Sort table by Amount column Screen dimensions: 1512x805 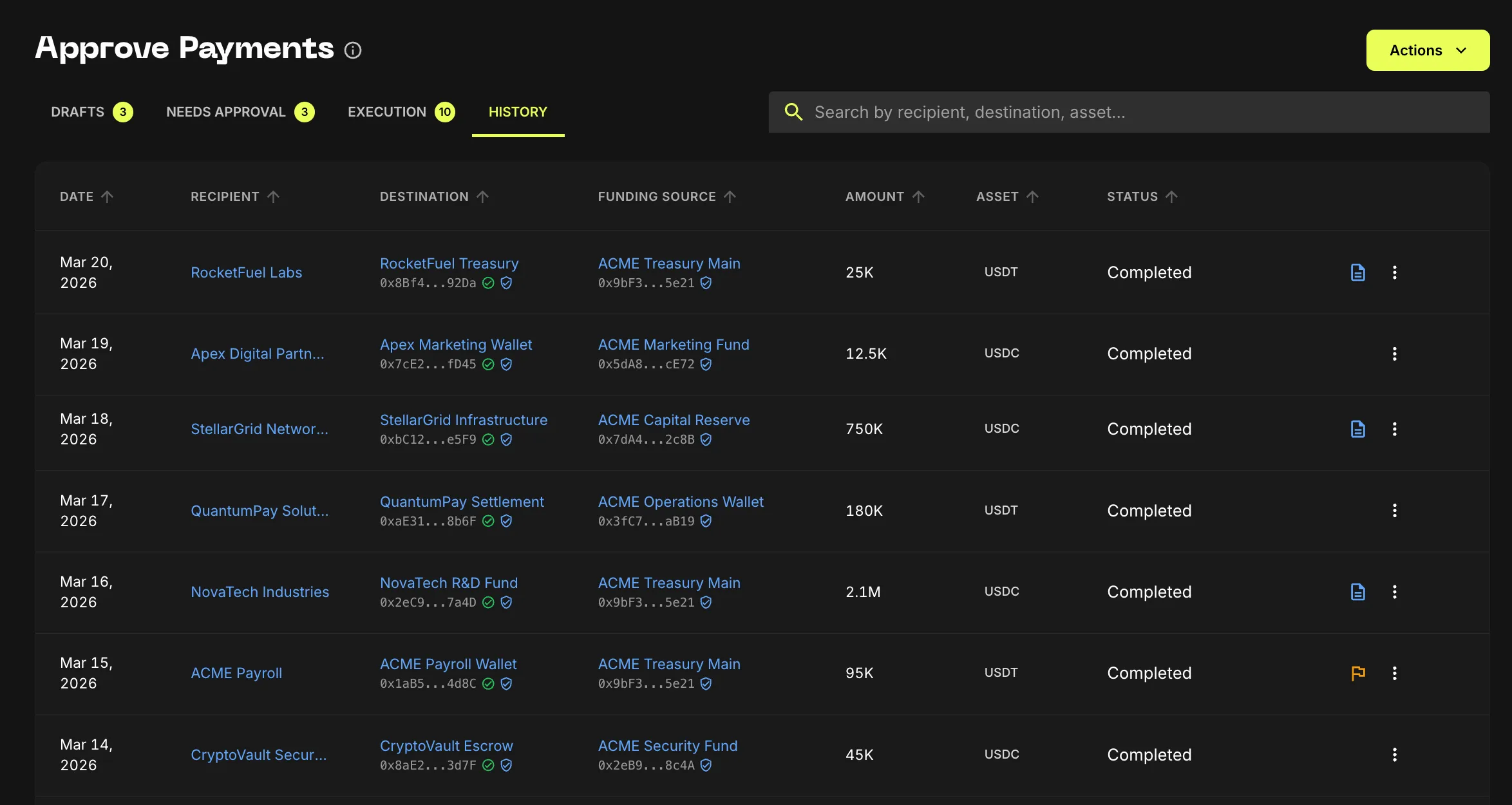885,196
